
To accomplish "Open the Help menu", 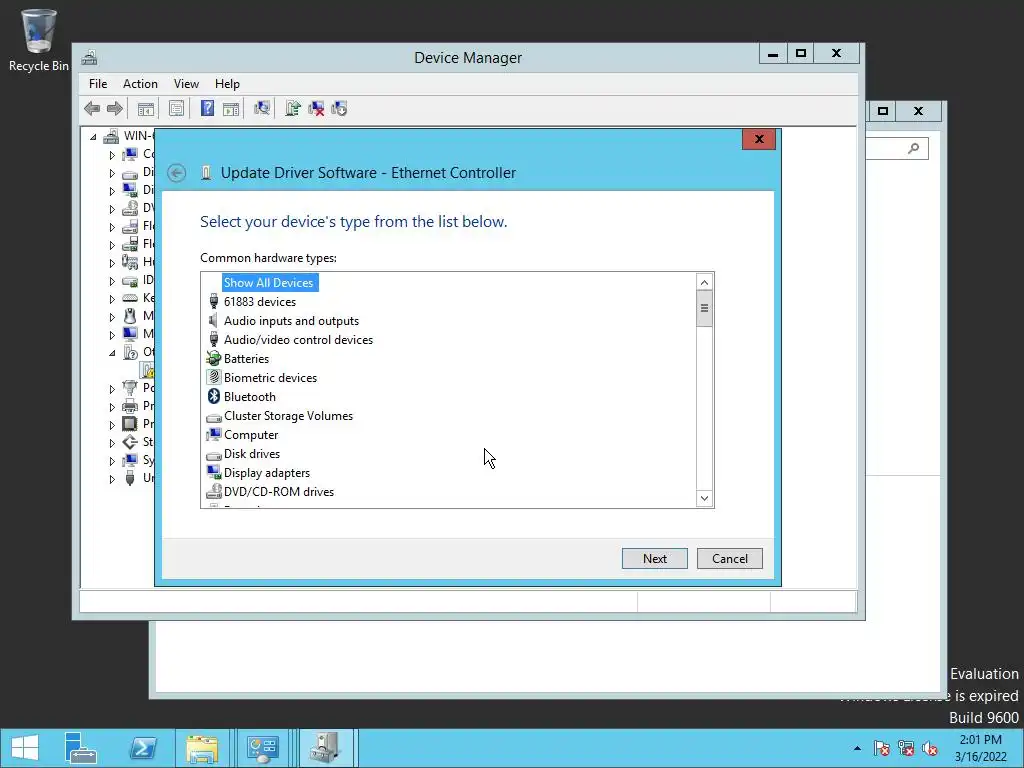I will click(x=227, y=84).
